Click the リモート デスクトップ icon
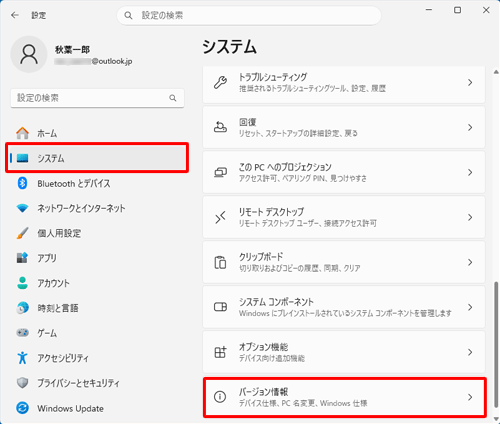 click(x=220, y=217)
